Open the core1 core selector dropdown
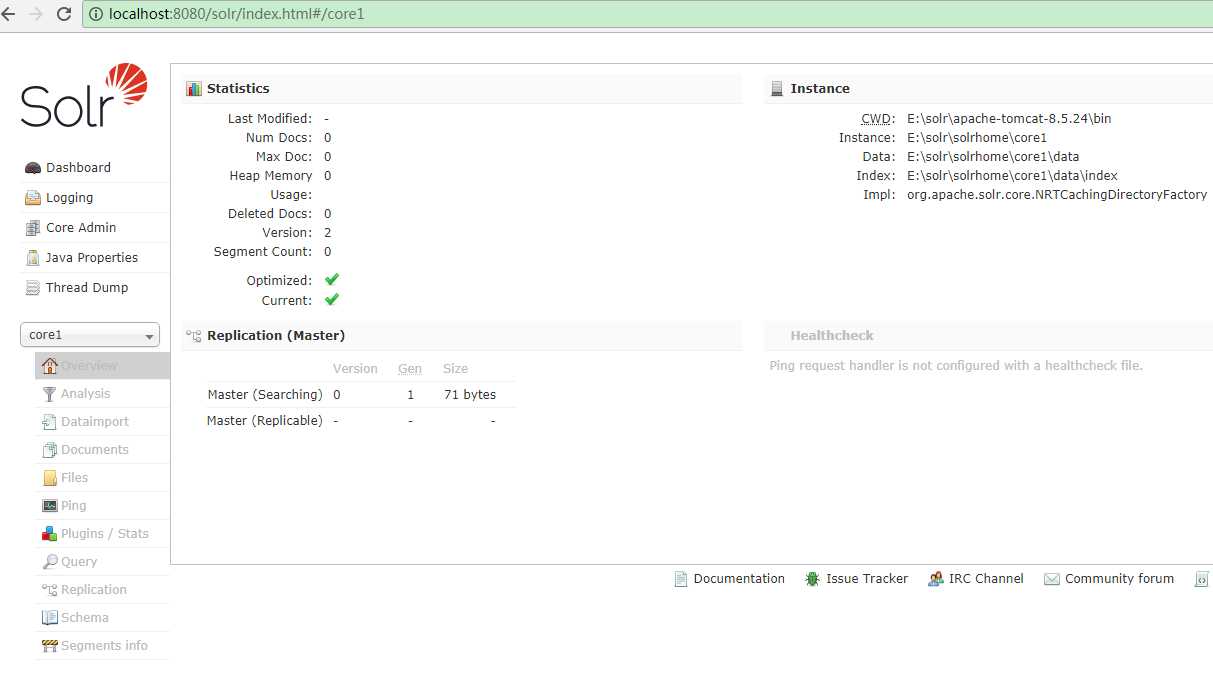This screenshot has height=682, width=1213. click(x=90, y=336)
